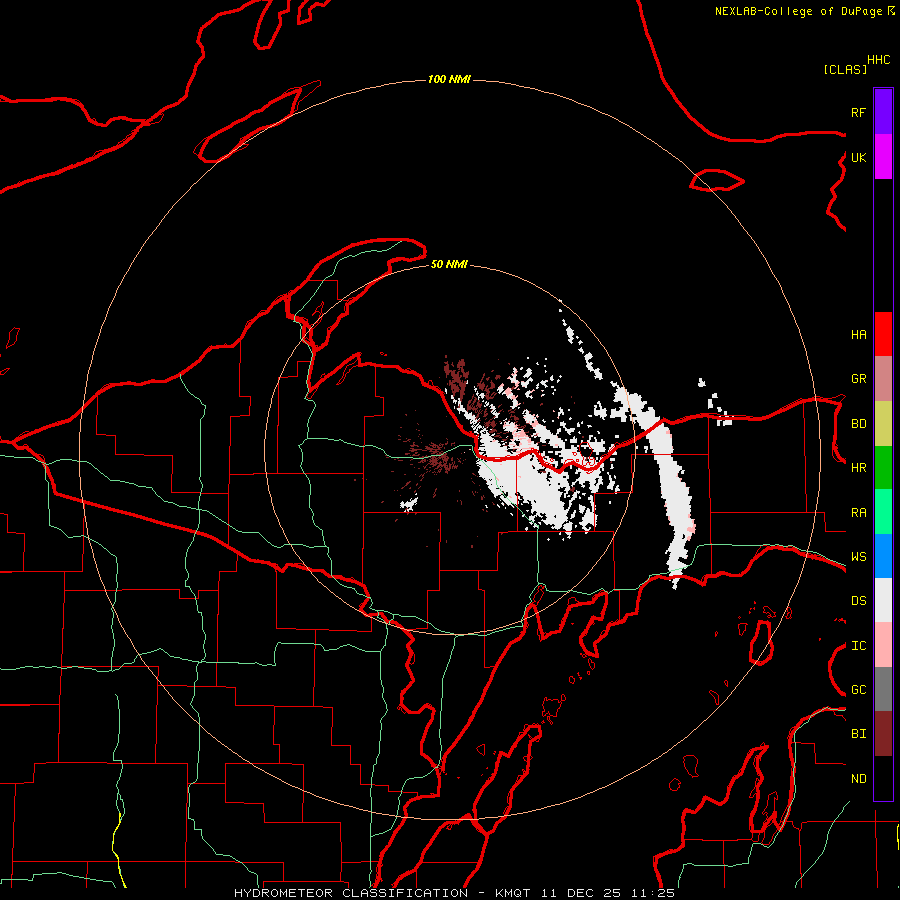Click the DS white legend swatch
The height and width of the screenshot is (900, 900).
[x=883, y=600]
